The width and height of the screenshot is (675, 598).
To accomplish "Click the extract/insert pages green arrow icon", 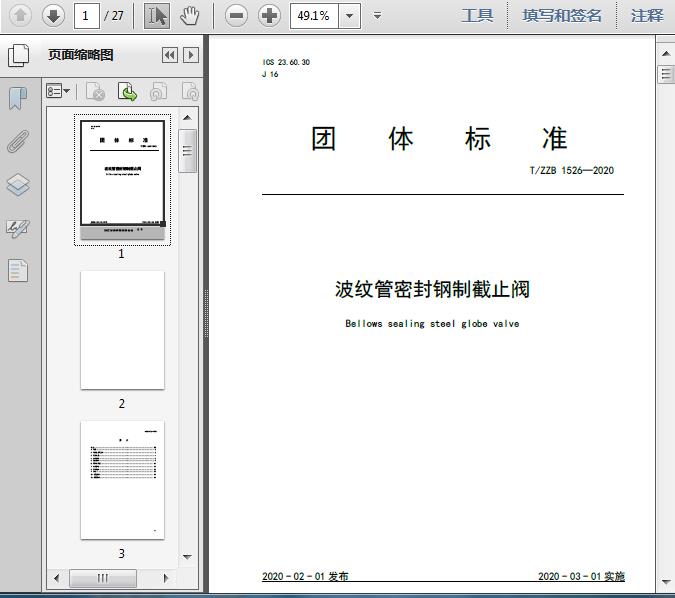I will 127,91.
